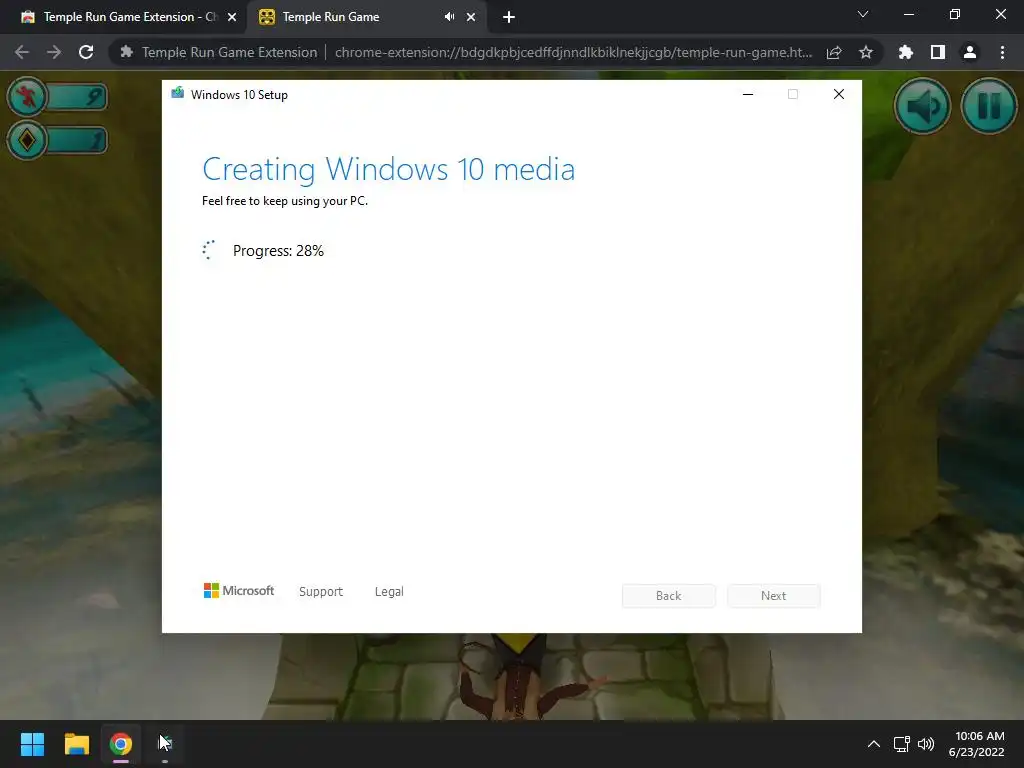Open the Windows Start menu

[x=33, y=744]
